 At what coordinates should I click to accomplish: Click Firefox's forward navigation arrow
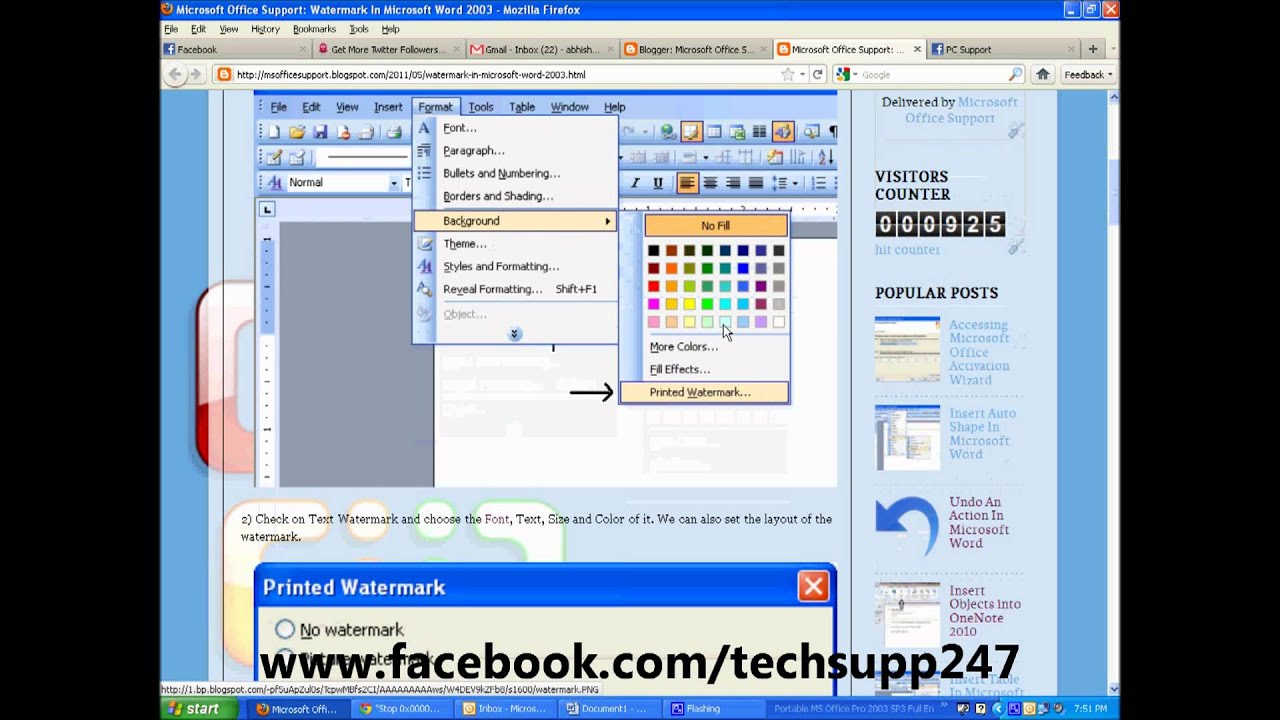pos(197,74)
